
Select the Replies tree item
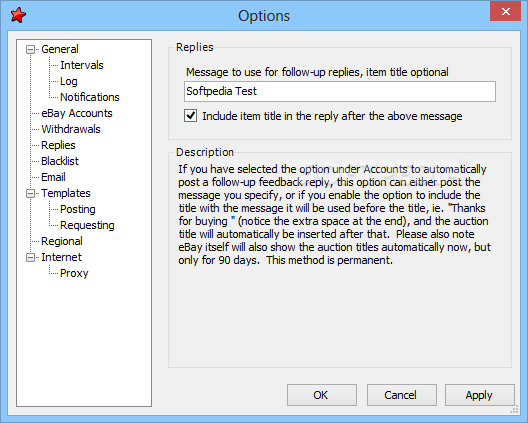pos(58,145)
